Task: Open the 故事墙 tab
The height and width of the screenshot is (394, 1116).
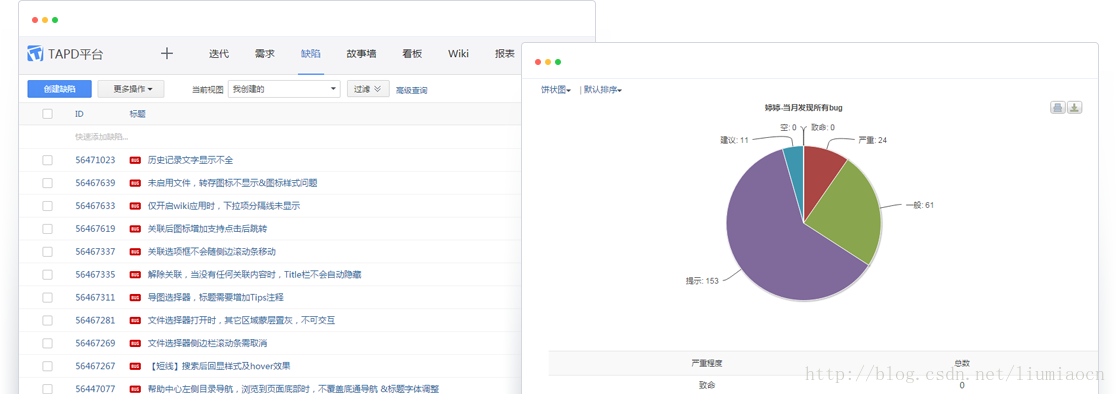Action: 362,54
